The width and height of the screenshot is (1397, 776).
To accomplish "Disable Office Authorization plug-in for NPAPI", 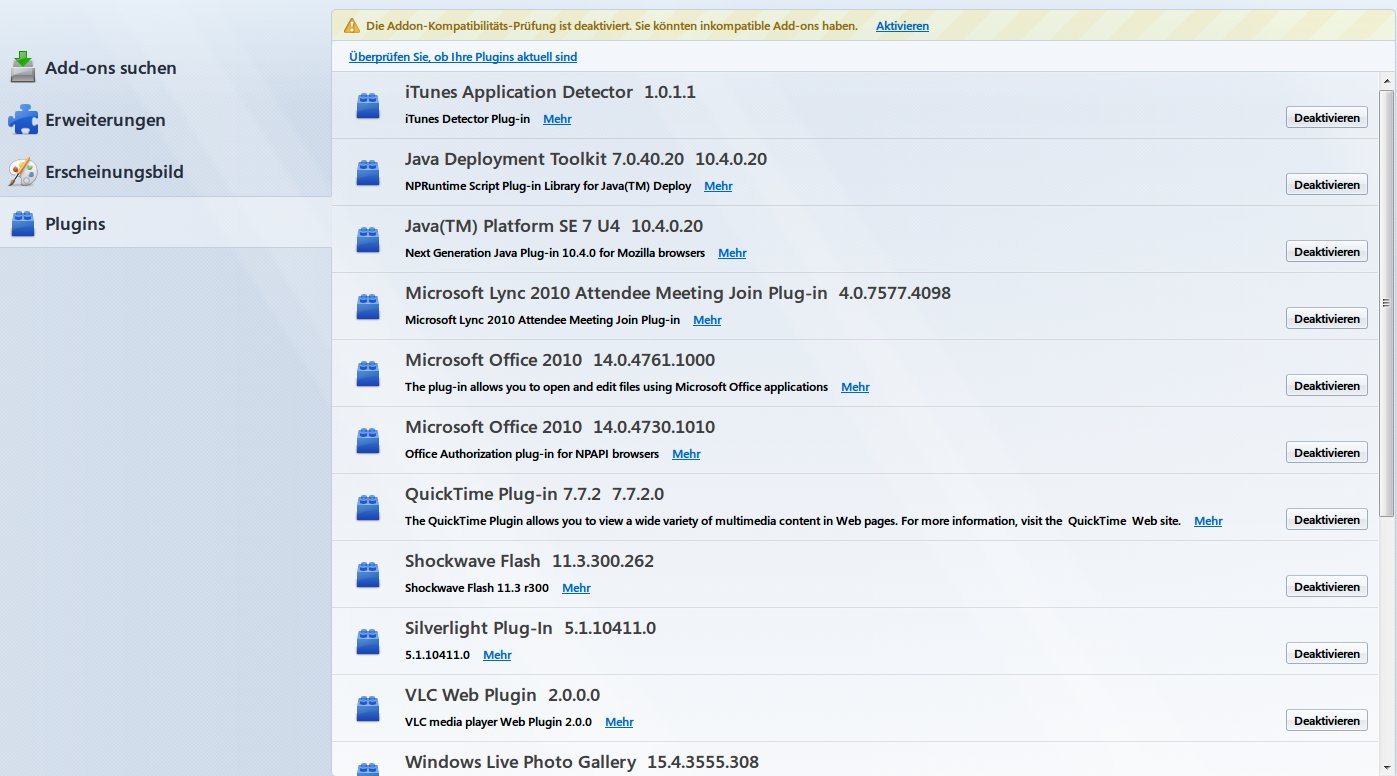I will coord(1326,452).
